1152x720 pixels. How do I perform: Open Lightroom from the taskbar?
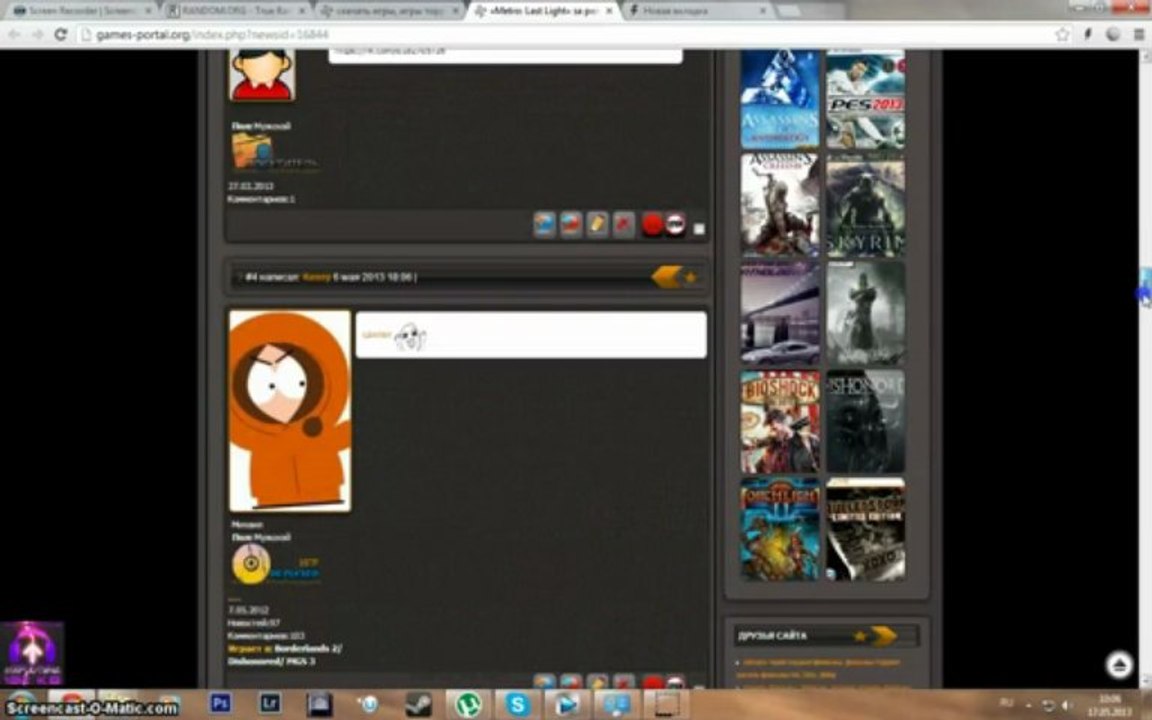(x=270, y=704)
